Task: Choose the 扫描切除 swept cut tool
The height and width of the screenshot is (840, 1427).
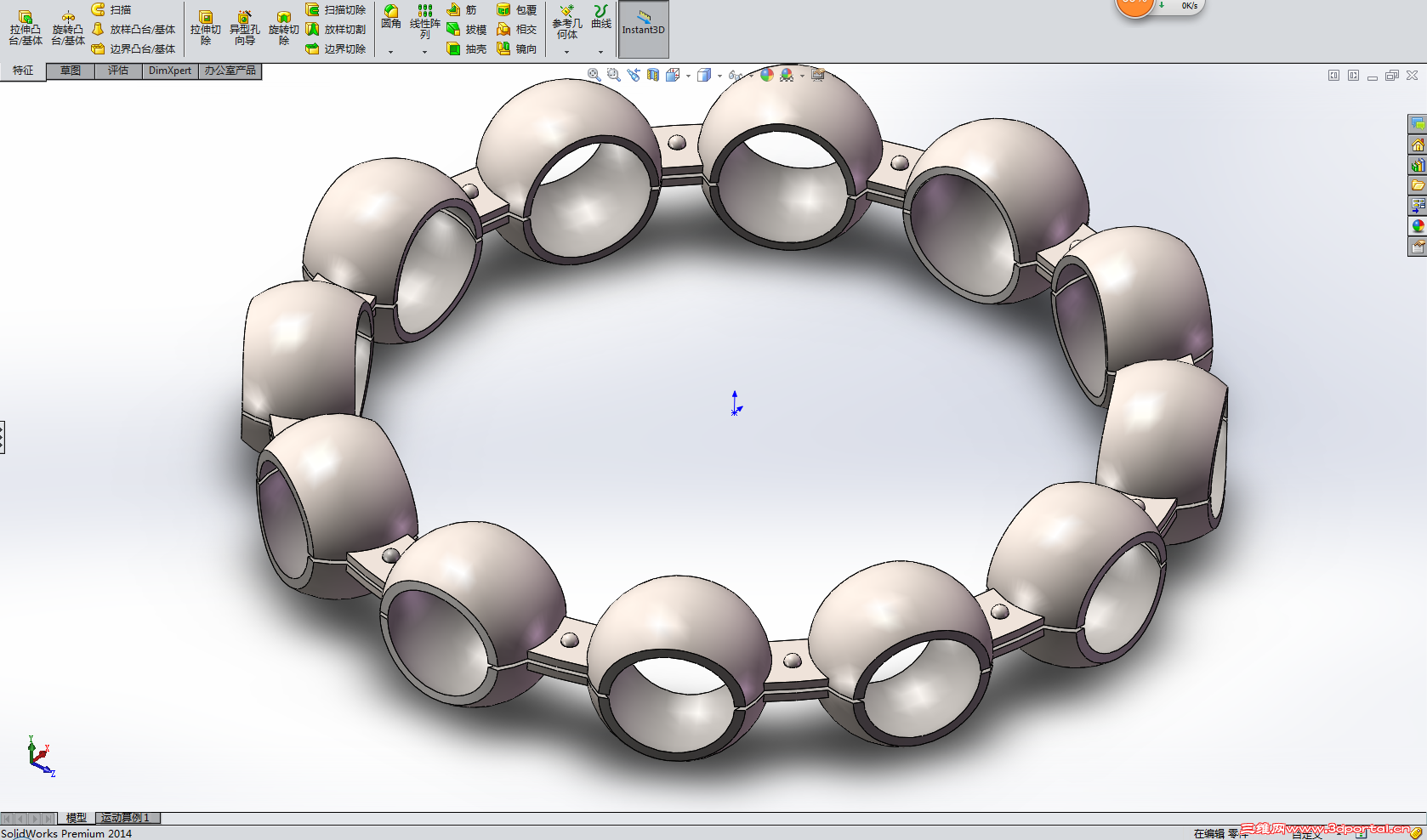Action: [336, 9]
